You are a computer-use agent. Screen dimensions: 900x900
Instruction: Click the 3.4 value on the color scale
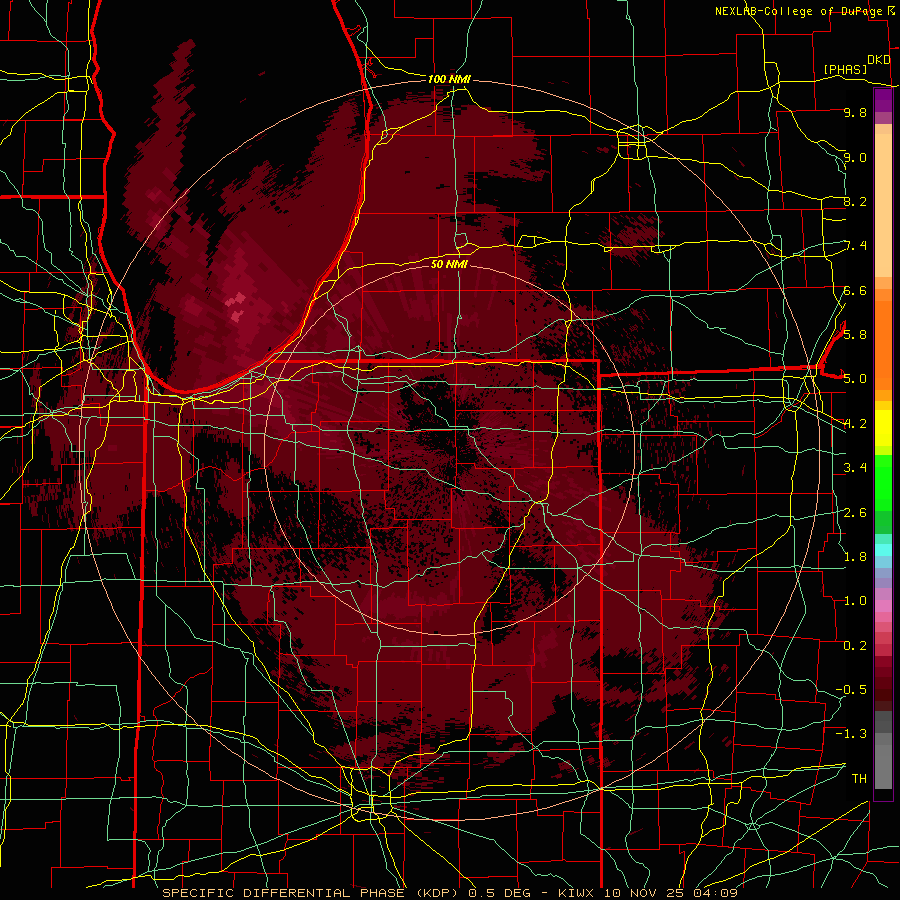pos(855,468)
